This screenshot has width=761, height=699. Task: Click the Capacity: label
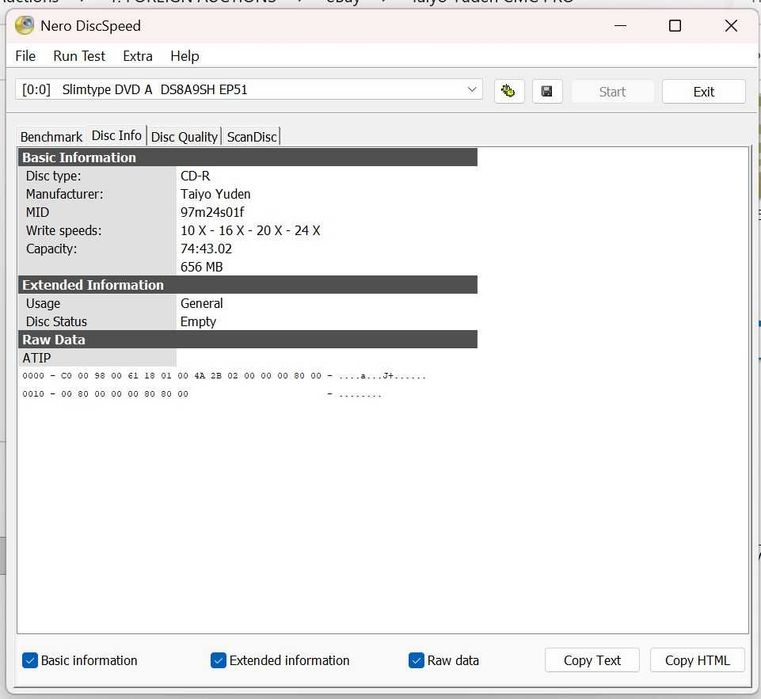[x=51, y=249]
